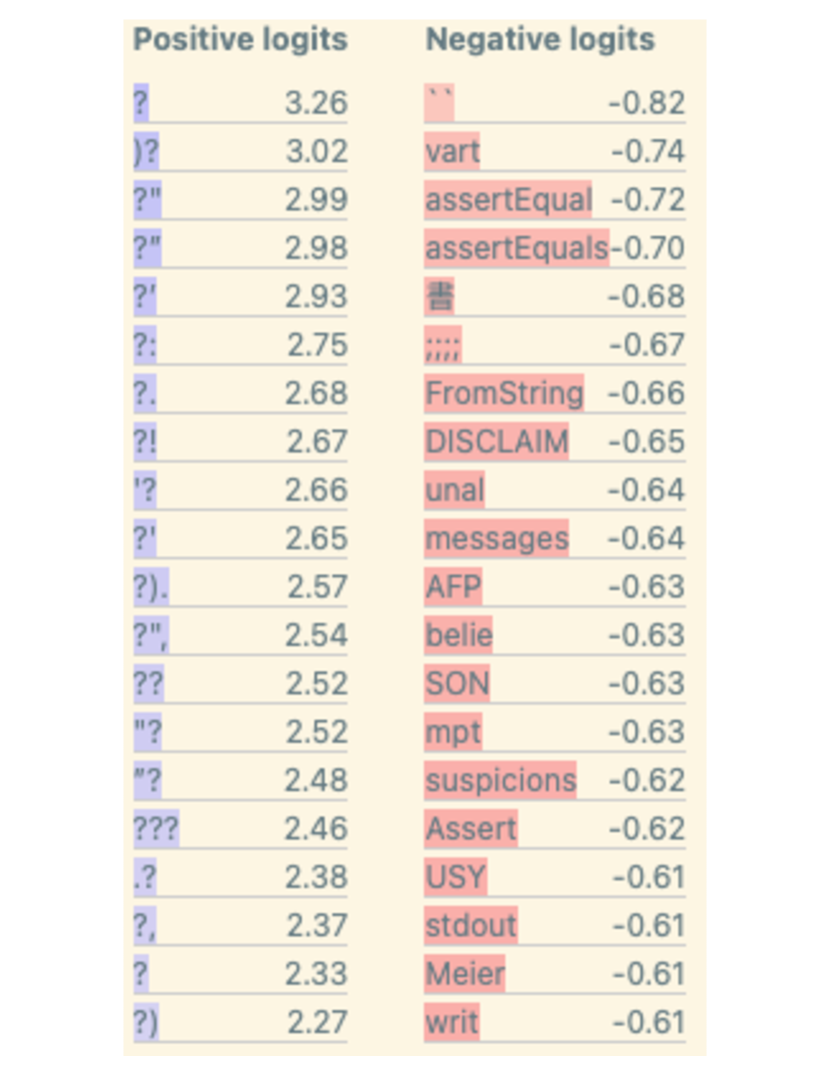Click the "DISCLAIM" token
The image size is (830, 1075).
496,441
